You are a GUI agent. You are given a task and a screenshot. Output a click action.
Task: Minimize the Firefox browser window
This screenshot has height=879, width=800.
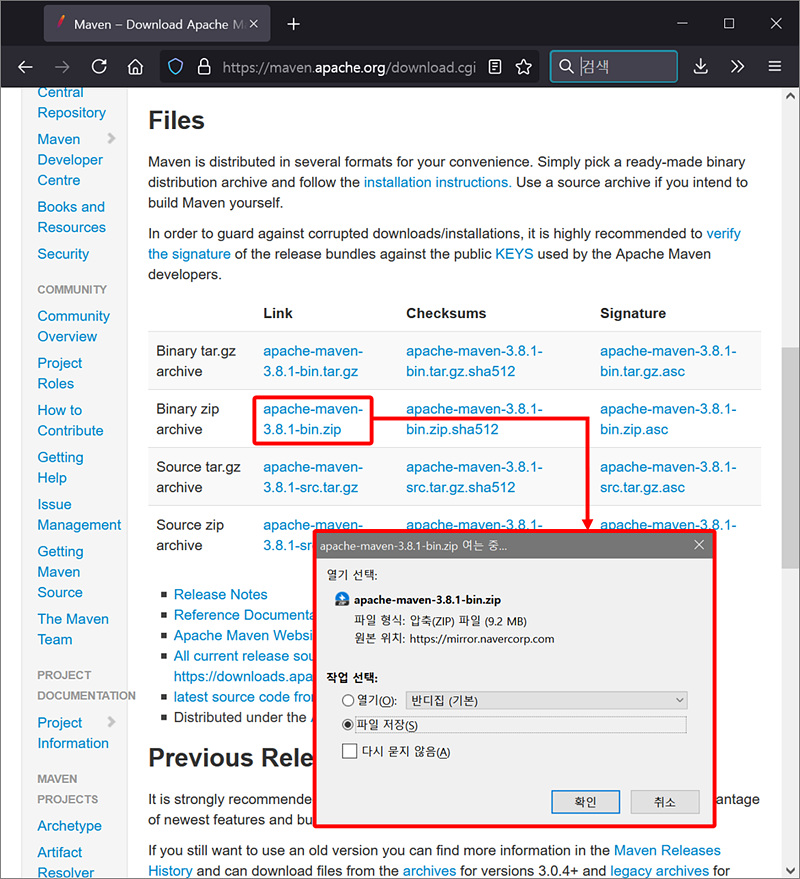click(682, 24)
